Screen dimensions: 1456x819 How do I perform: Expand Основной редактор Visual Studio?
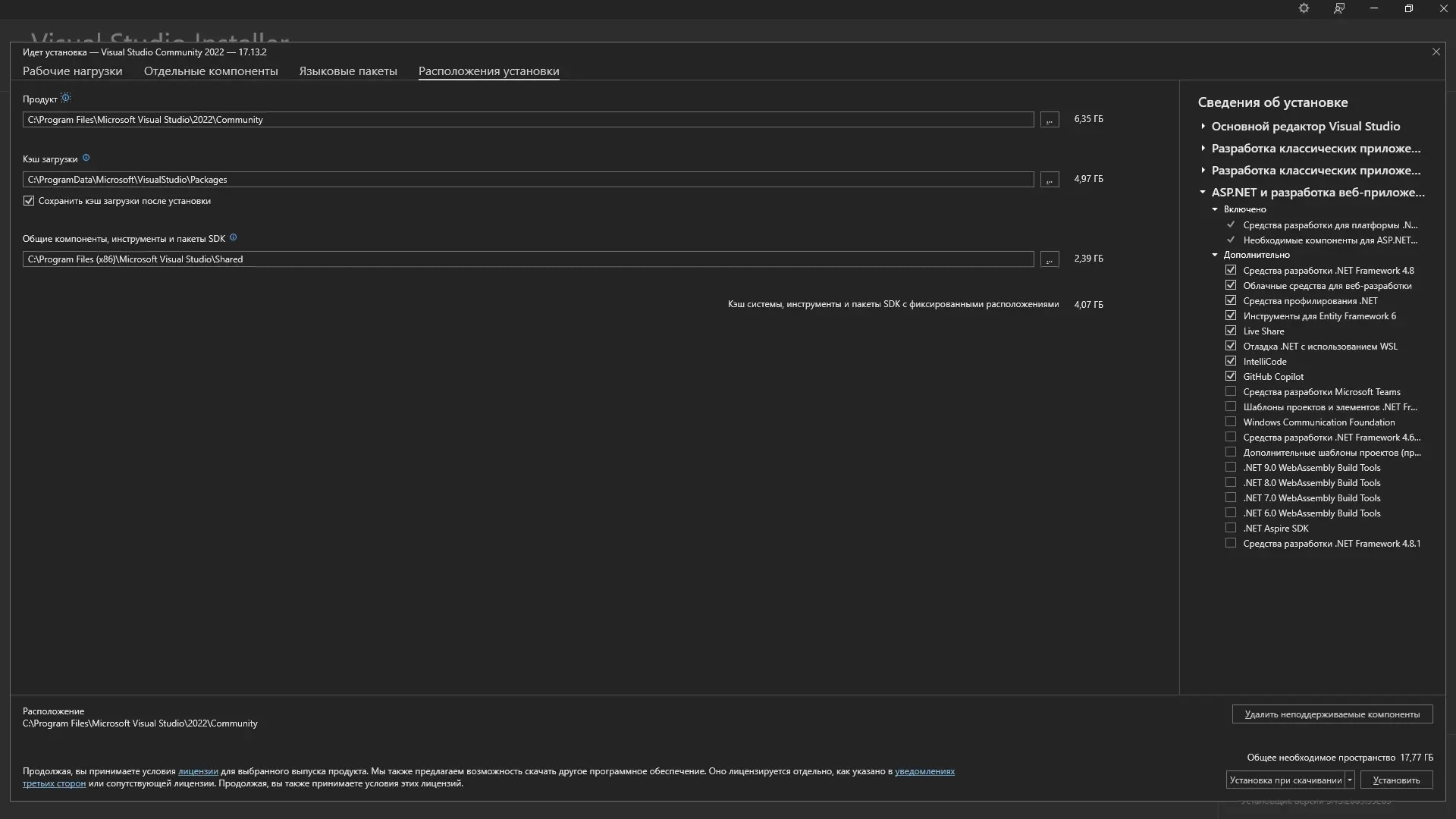1203,127
